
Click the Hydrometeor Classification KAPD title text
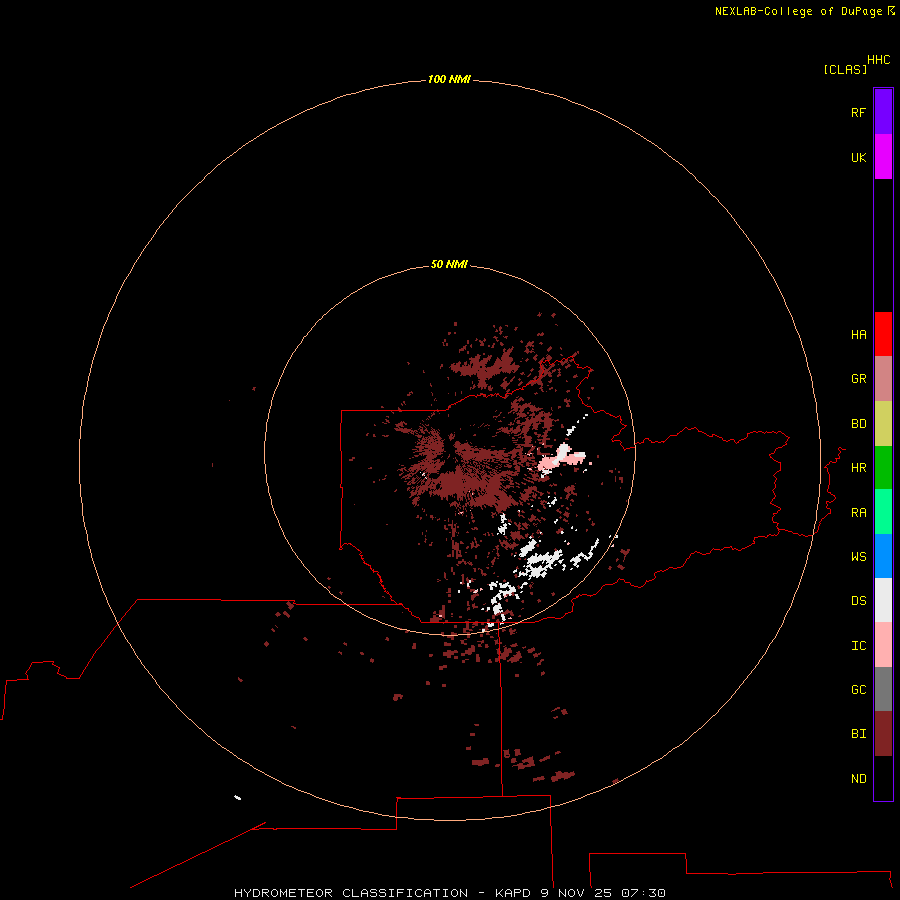[449, 893]
